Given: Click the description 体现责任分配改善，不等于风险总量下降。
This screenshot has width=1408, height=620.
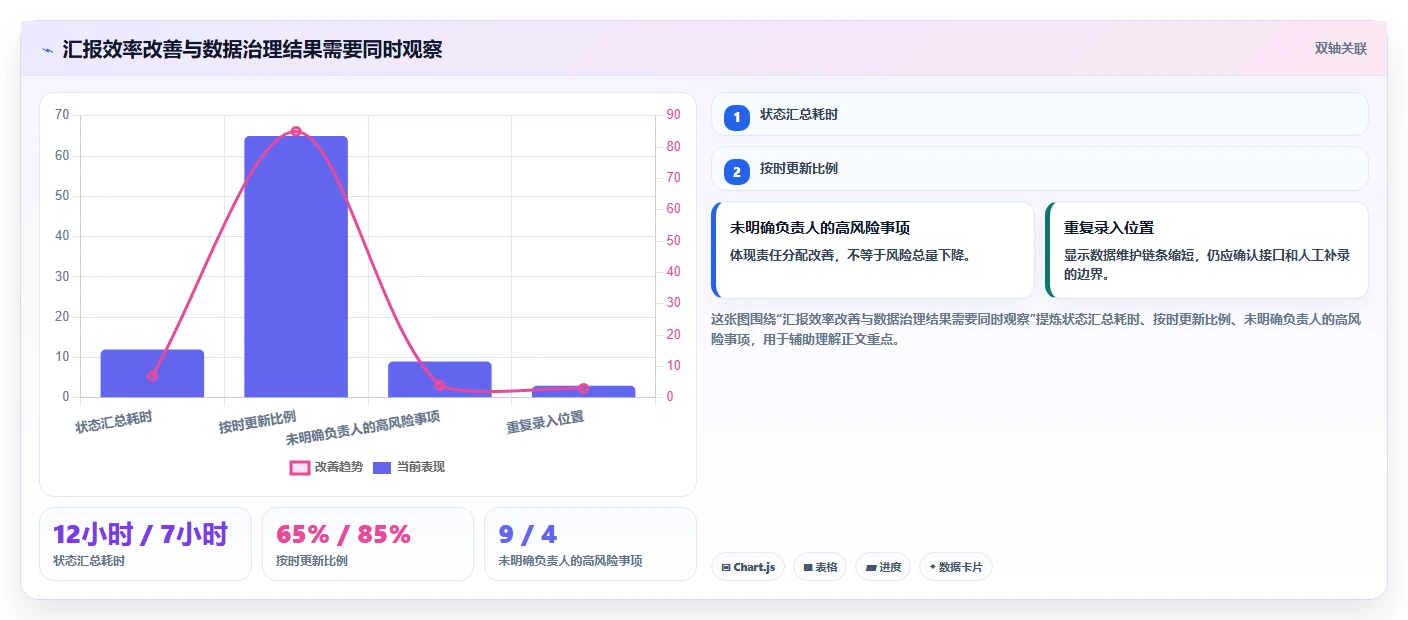Looking at the screenshot, I should click(x=851, y=255).
